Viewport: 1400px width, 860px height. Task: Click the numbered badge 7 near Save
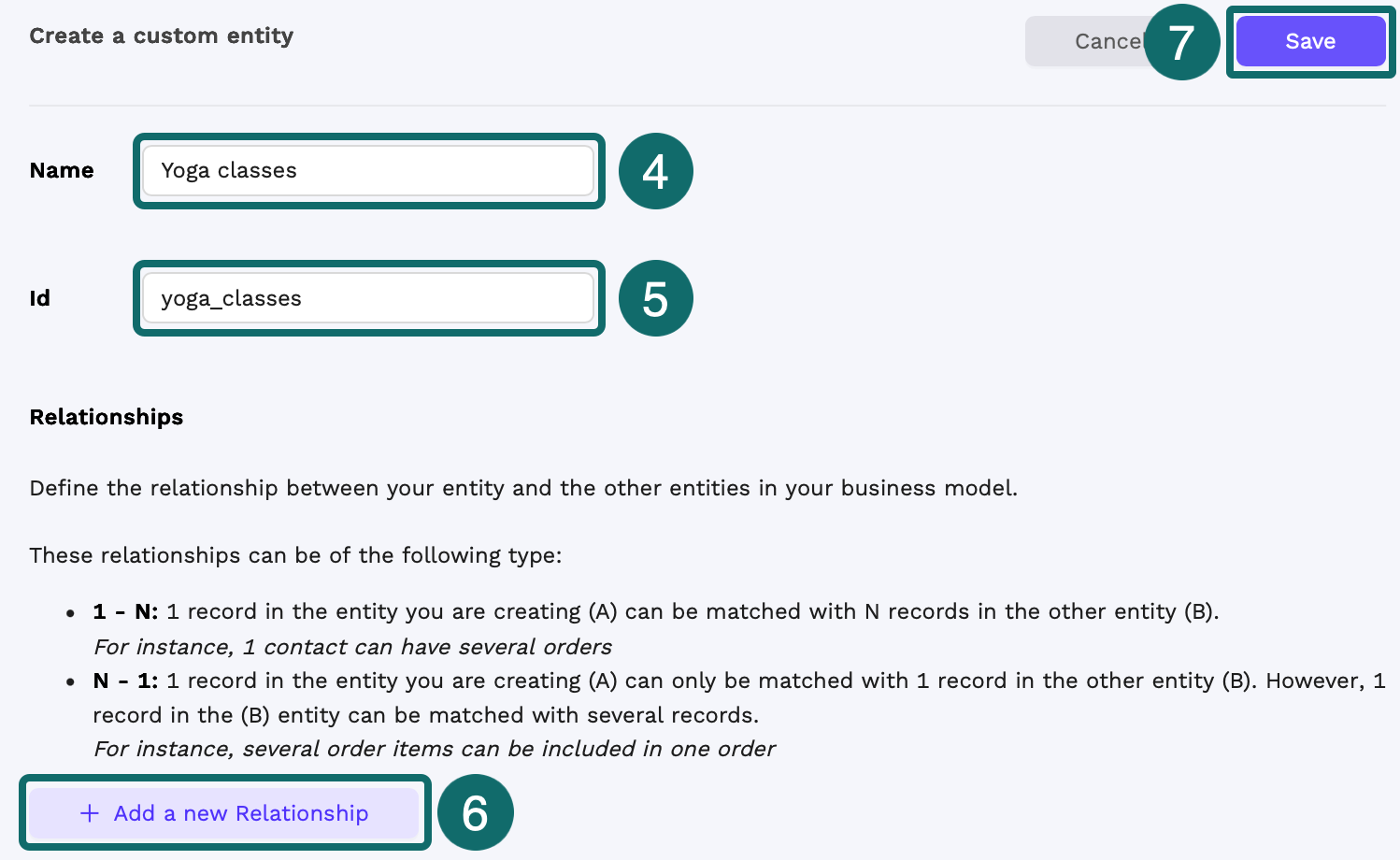1180,41
